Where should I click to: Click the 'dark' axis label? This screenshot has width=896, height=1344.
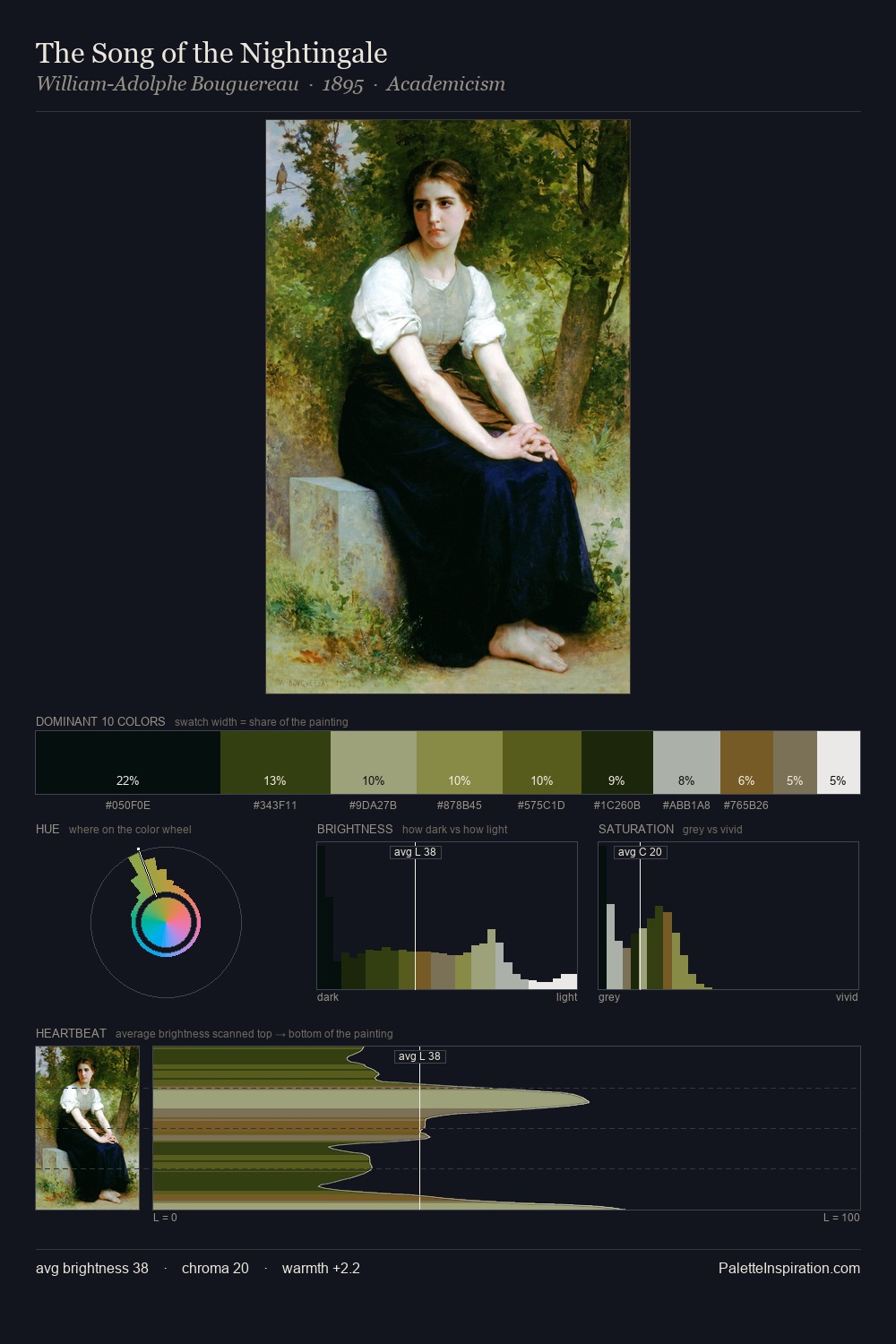pos(328,997)
